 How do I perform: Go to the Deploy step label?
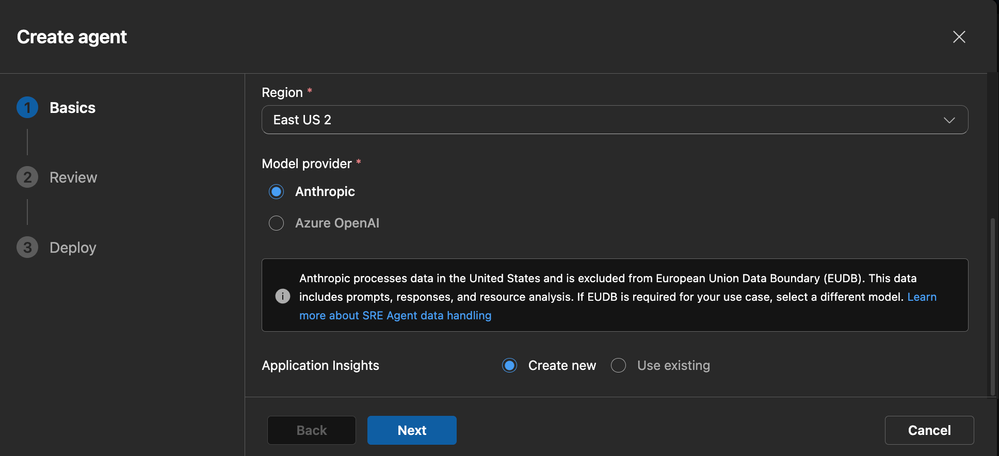coord(73,247)
